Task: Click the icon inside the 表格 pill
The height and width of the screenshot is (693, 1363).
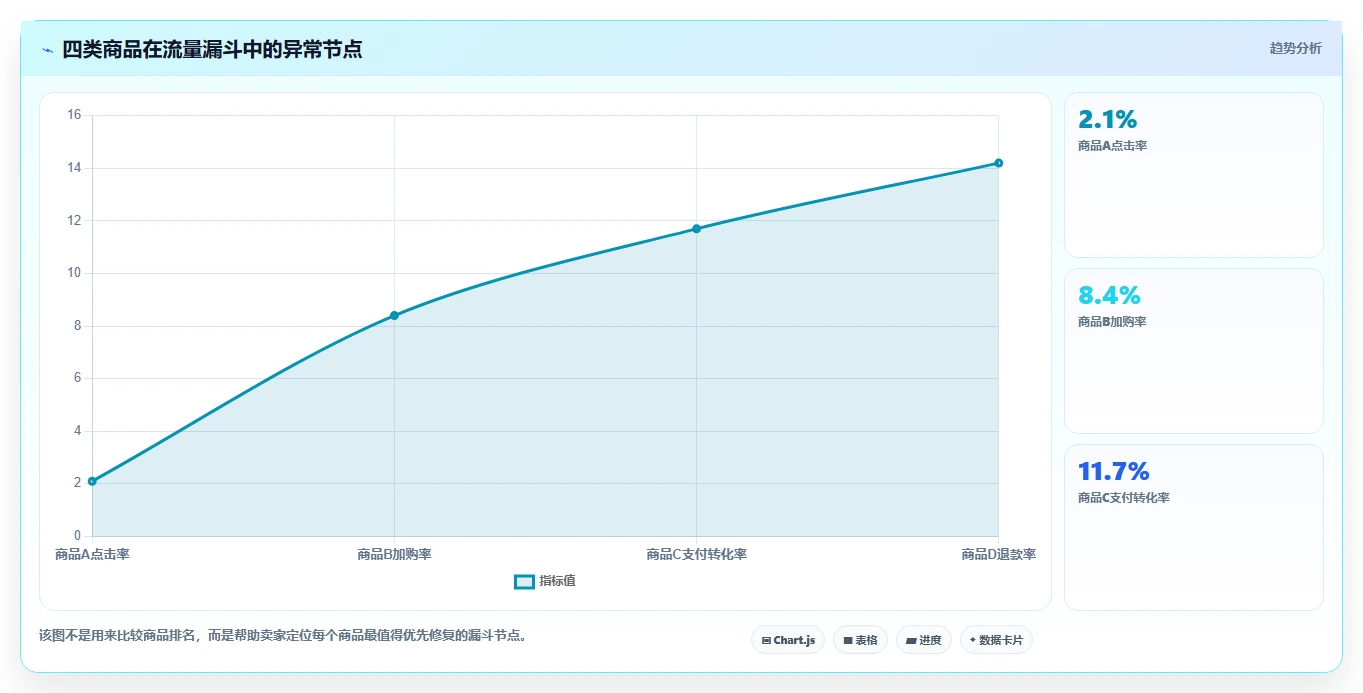Action: (x=848, y=640)
